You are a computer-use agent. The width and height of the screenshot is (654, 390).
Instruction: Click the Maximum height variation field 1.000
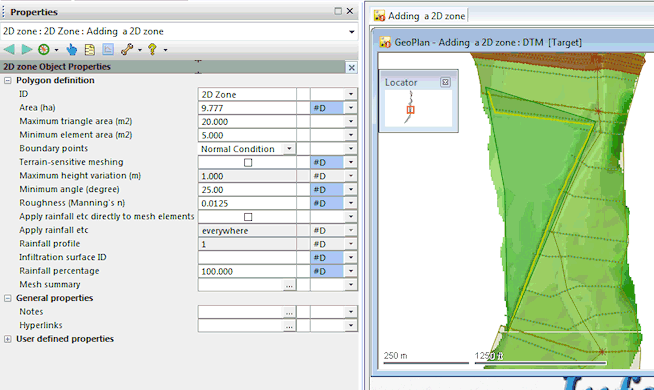[247, 176]
